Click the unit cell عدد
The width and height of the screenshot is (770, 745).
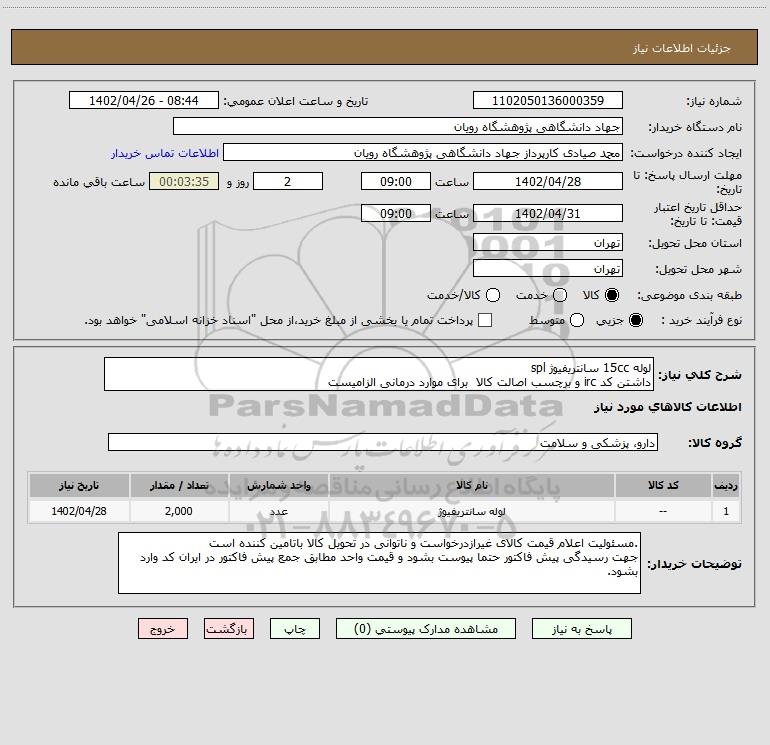tap(278, 511)
